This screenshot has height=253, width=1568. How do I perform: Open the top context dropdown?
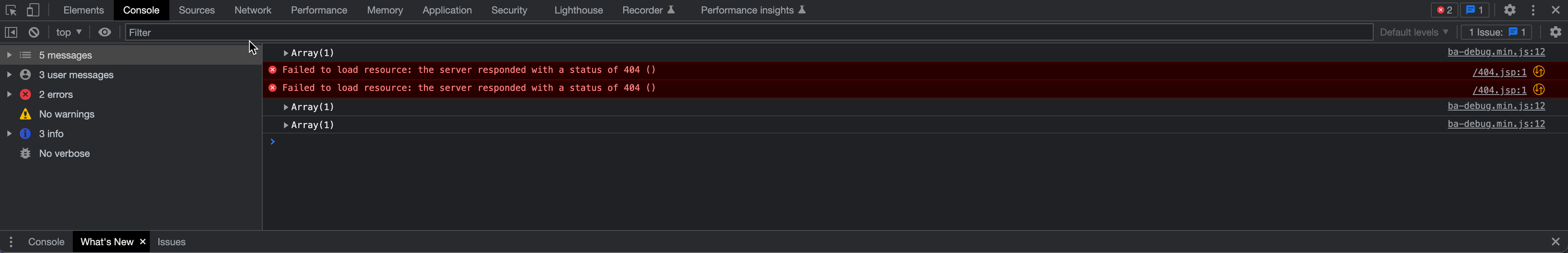coord(69,32)
